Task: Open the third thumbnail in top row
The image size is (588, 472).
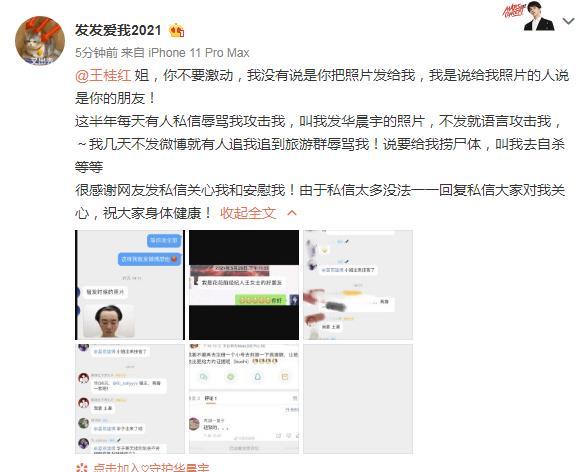Action: (358, 285)
